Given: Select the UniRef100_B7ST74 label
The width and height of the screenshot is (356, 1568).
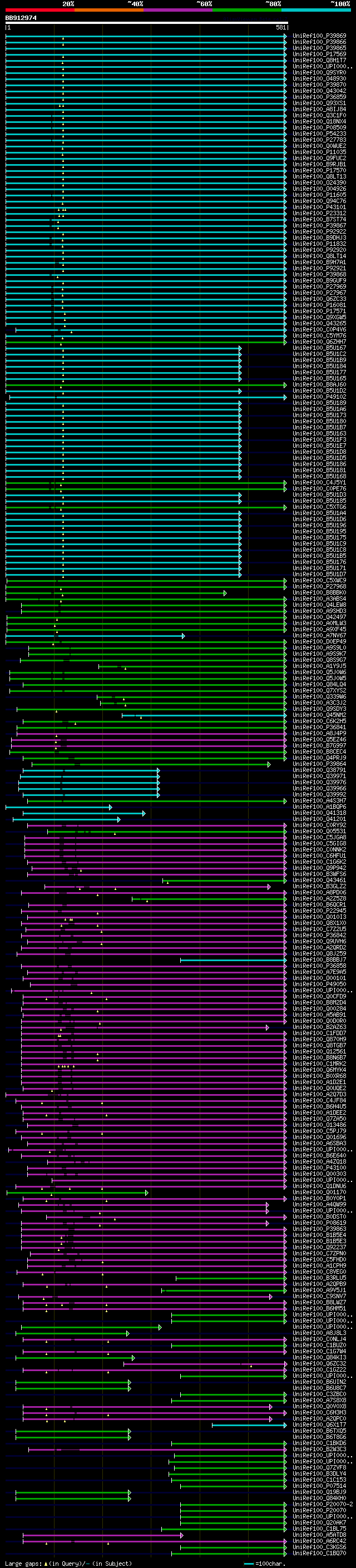Looking at the screenshot, I should click(x=319, y=219).
